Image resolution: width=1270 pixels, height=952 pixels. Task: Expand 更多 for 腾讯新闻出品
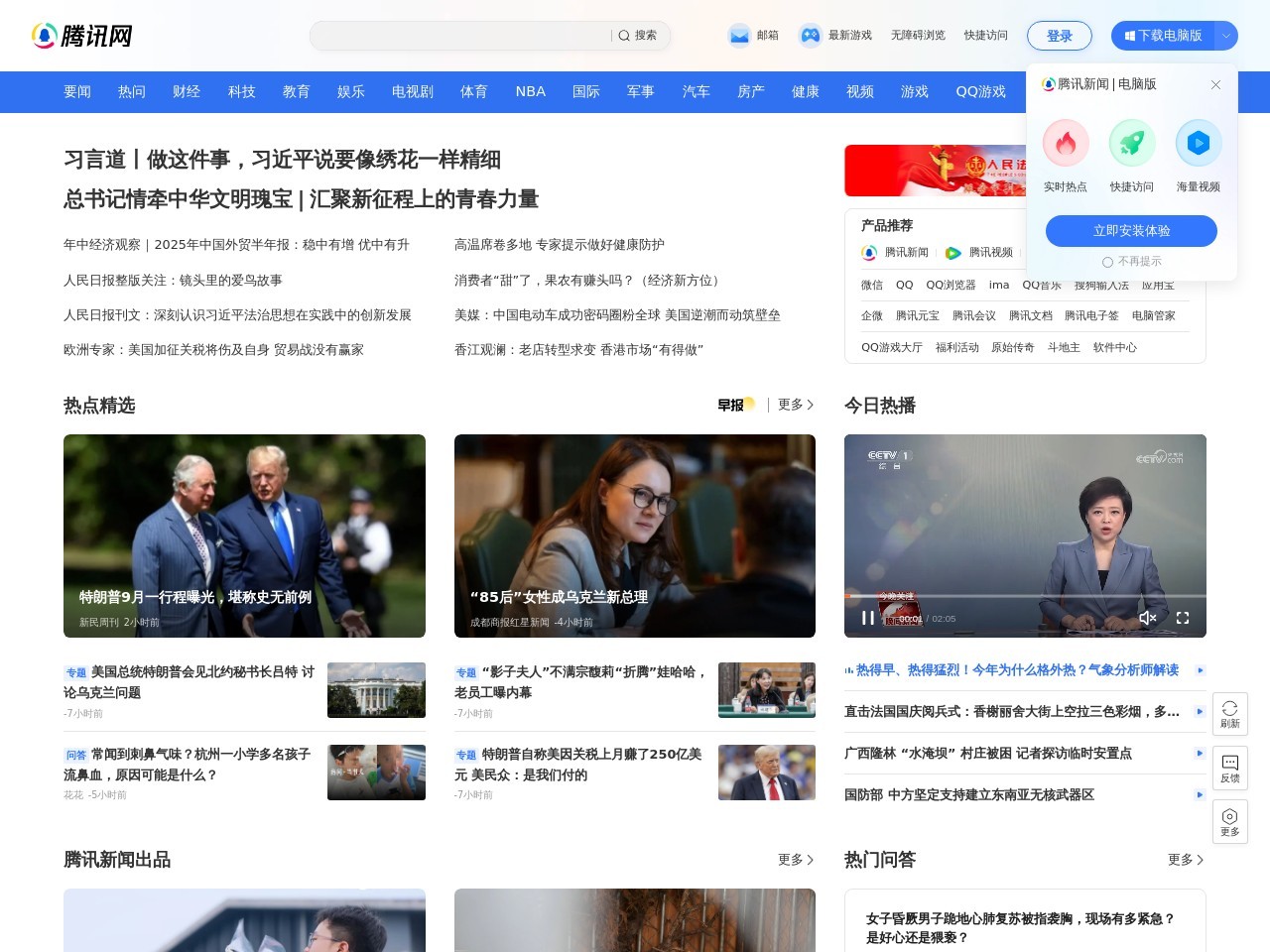[x=796, y=860]
